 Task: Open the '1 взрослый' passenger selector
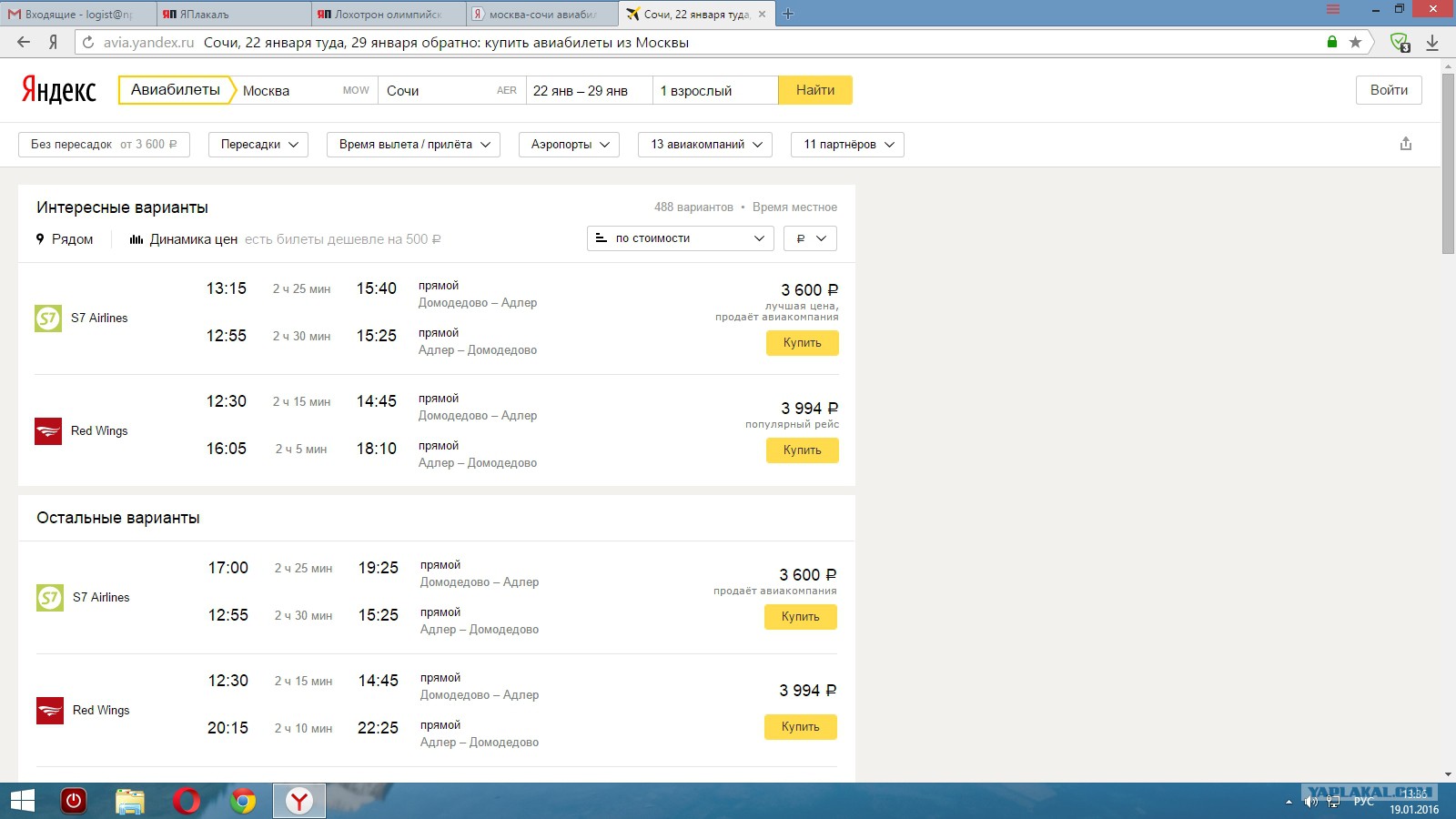715,90
